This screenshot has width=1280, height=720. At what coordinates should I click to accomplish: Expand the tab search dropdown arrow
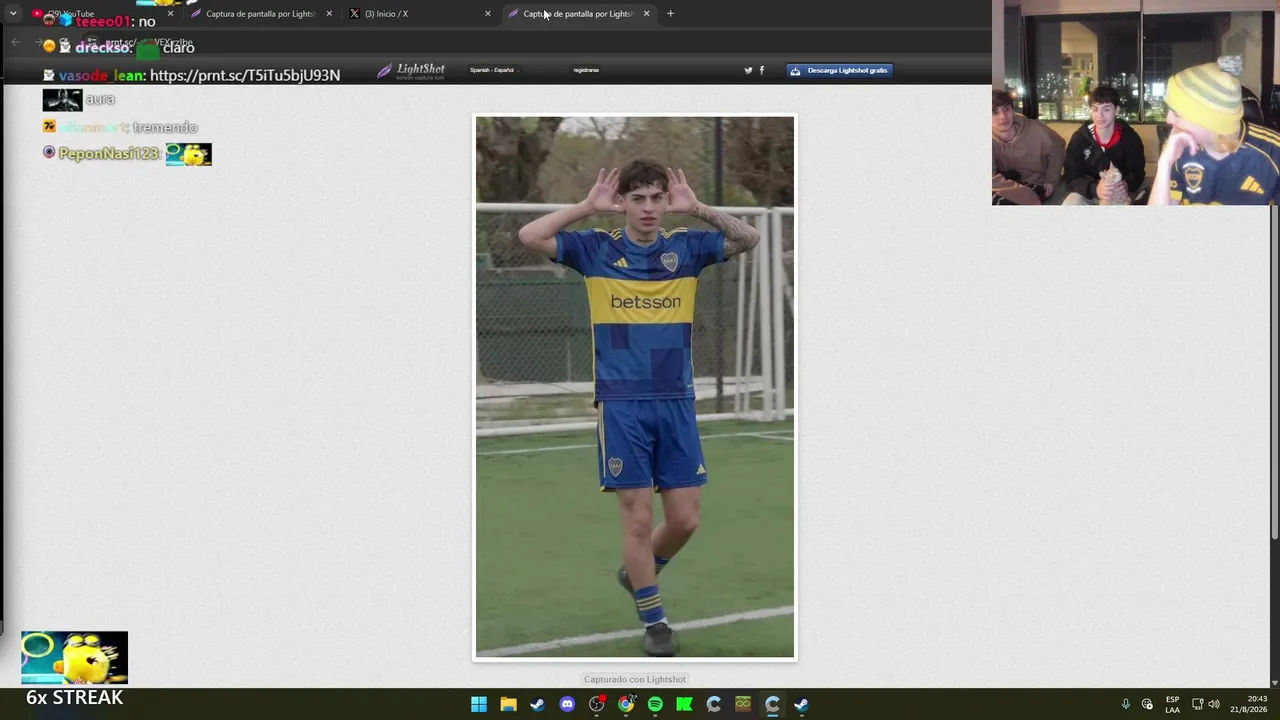coord(13,14)
